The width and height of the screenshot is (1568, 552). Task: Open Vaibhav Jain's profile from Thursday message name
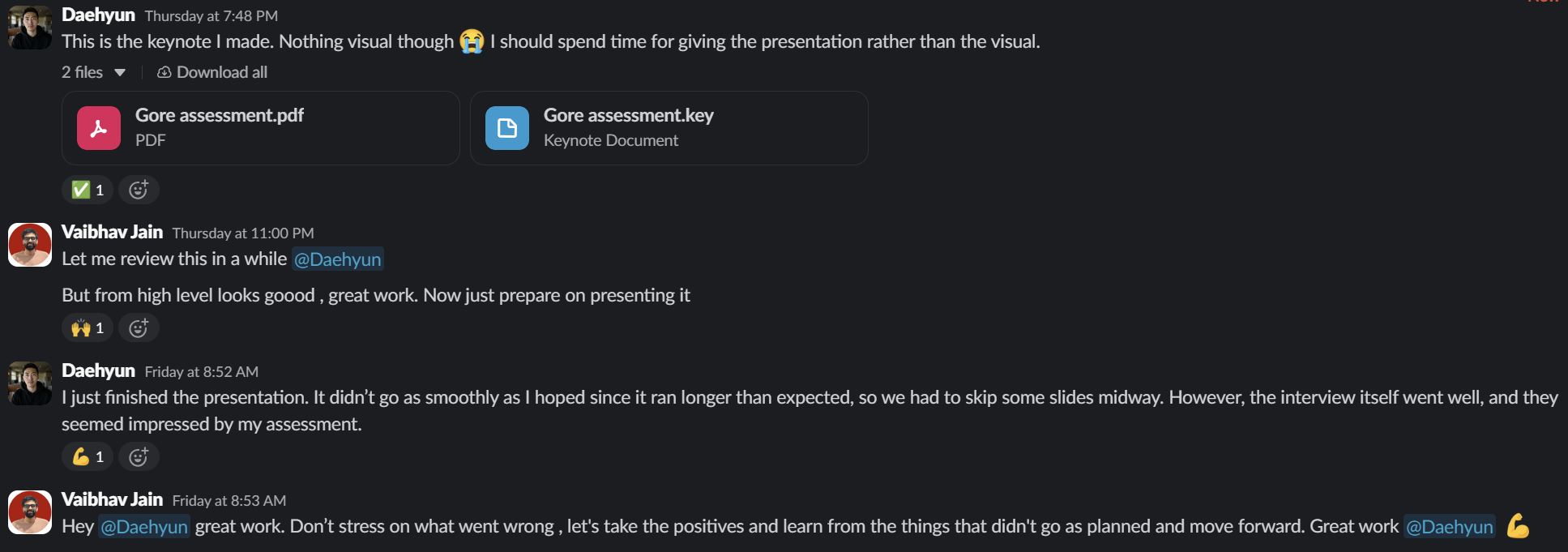pos(112,233)
